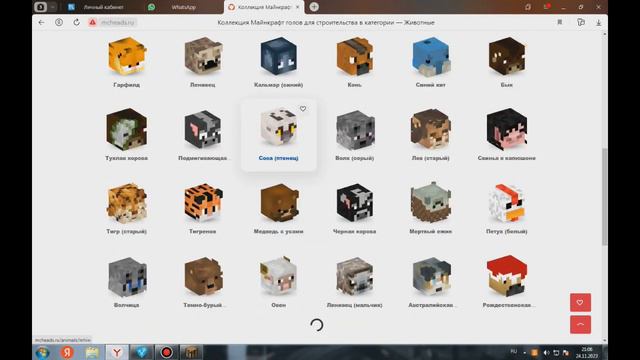Open the Медведь с ушами head thumbnail
Screen dimensions: 640x360
(x=279, y=203)
